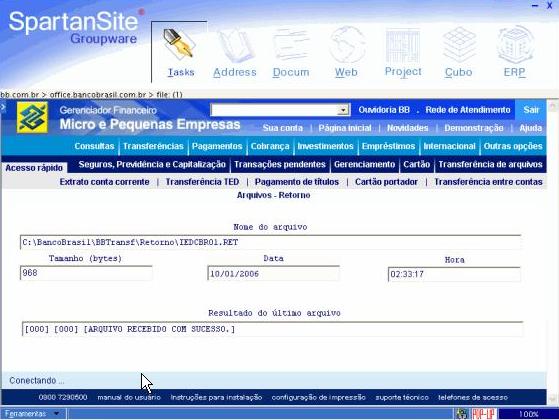Click the Resultado do último arquivo field

(x=273, y=329)
